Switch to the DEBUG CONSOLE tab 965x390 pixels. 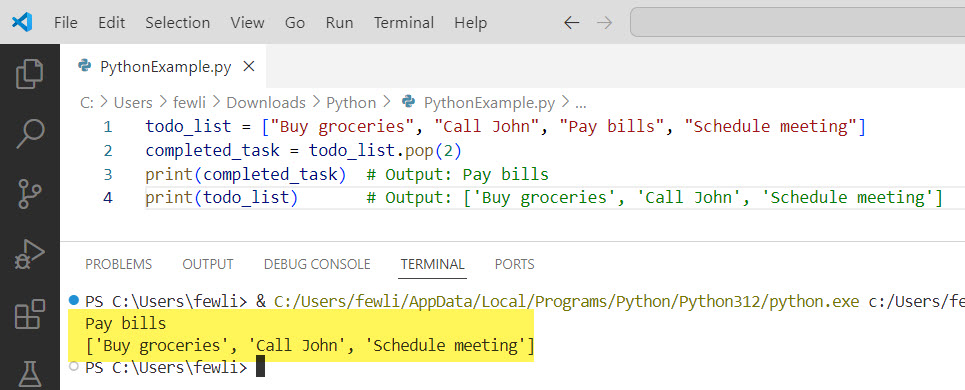click(x=317, y=265)
